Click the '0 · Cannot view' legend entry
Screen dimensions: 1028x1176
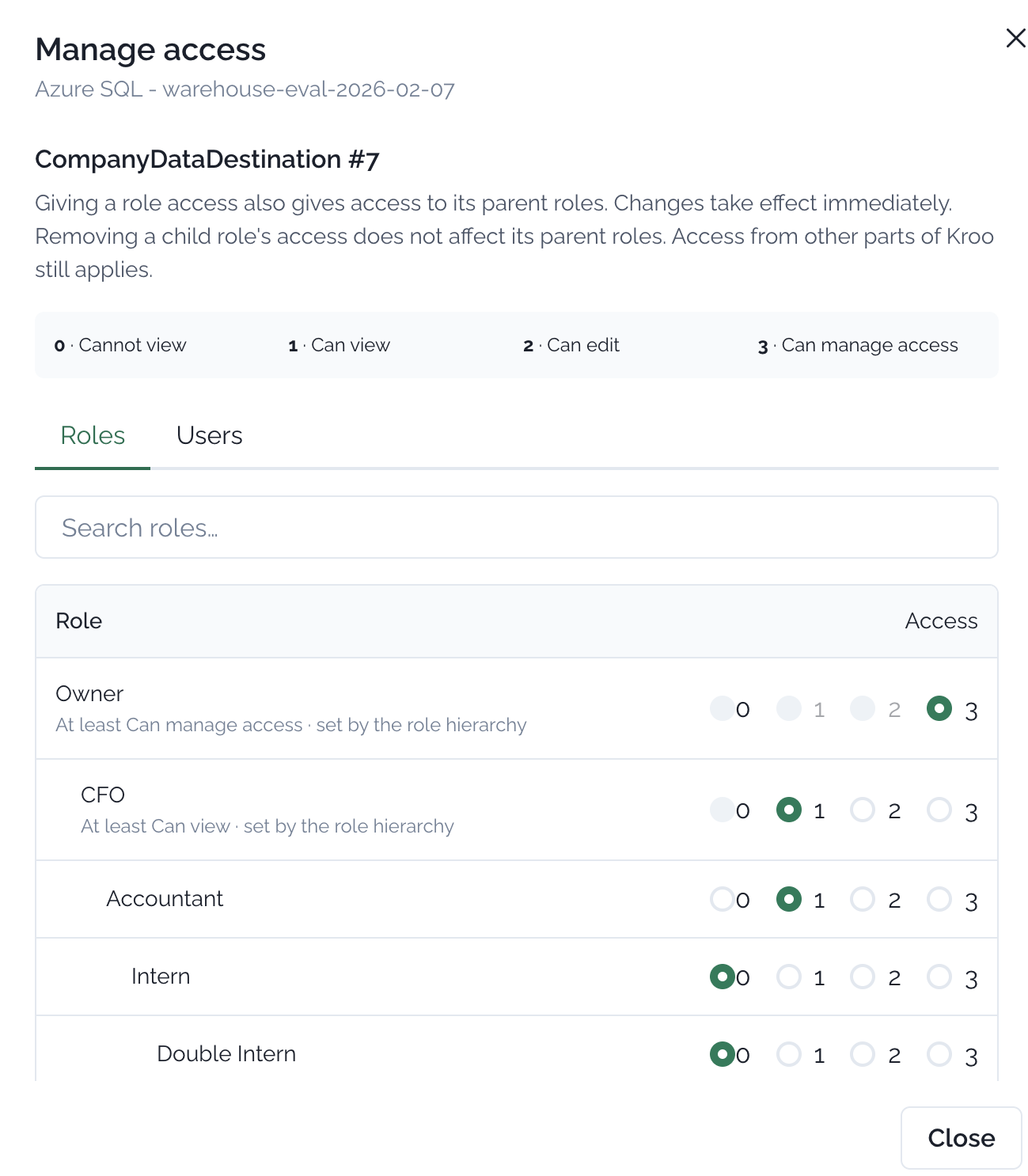(120, 345)
